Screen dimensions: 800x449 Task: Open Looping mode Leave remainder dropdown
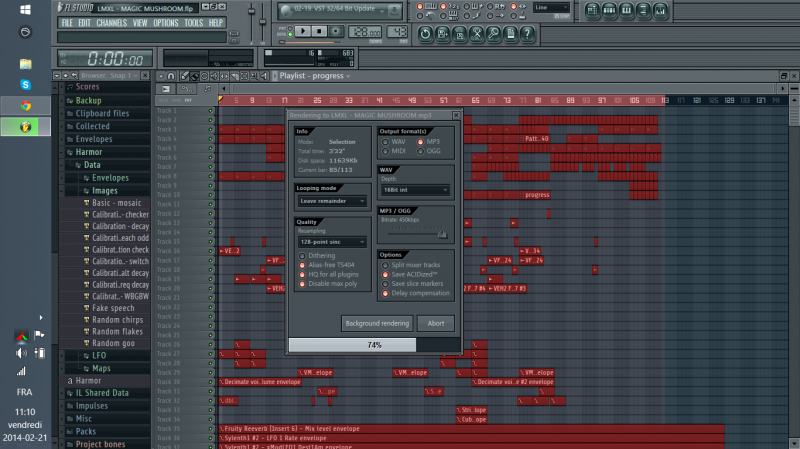click(332, 201)
